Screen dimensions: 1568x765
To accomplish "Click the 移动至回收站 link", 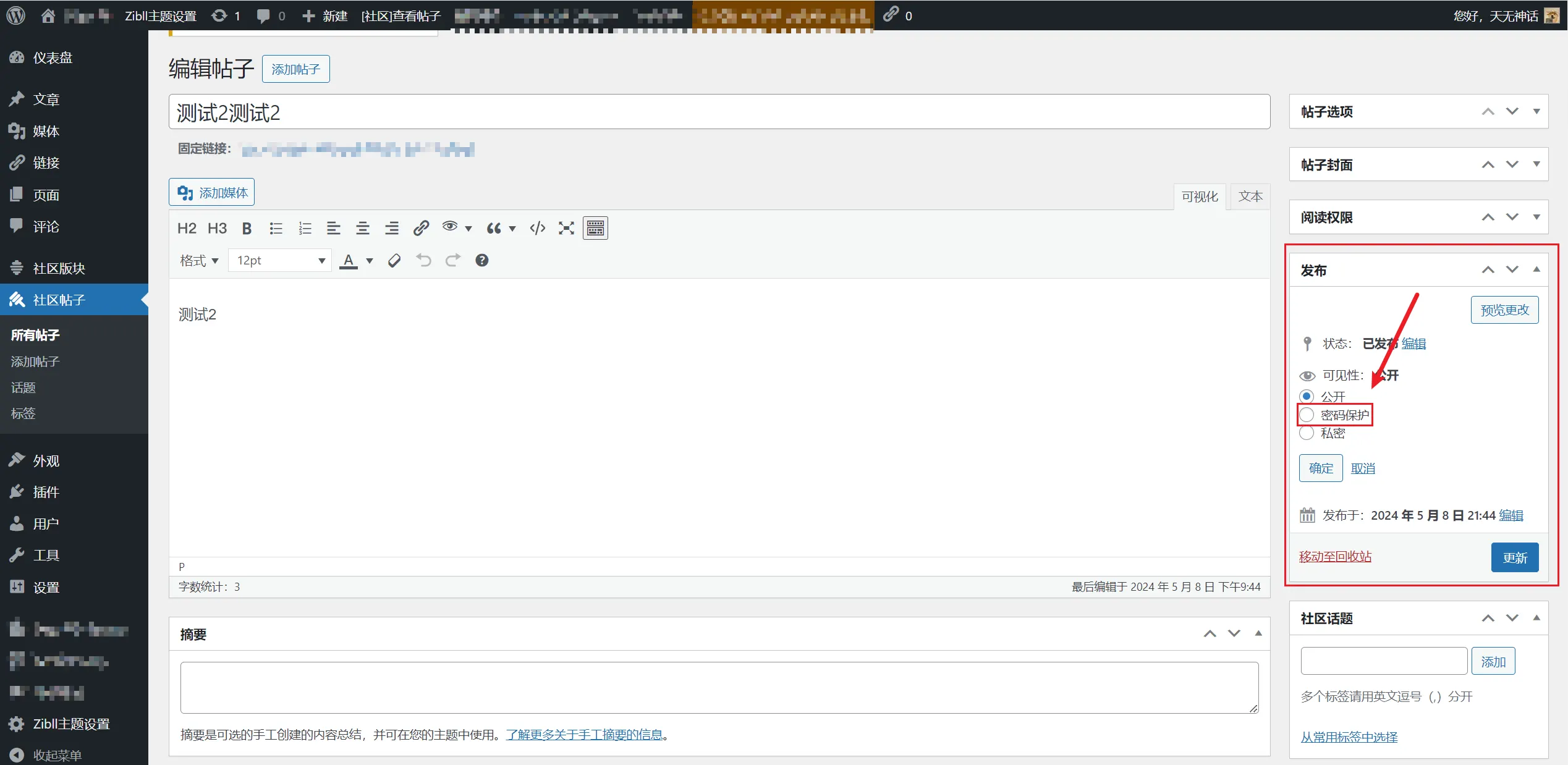I will [x=1335, y=557].
